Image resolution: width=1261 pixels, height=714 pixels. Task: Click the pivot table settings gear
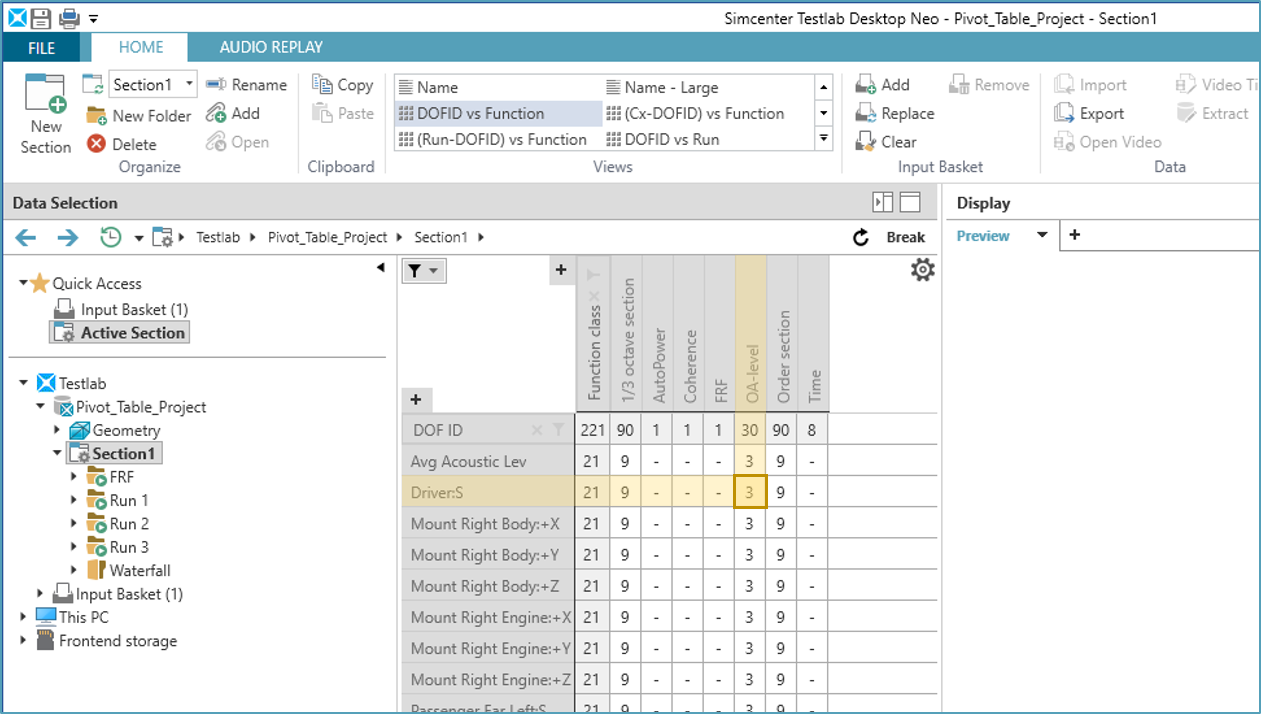[x=922, y=270]
